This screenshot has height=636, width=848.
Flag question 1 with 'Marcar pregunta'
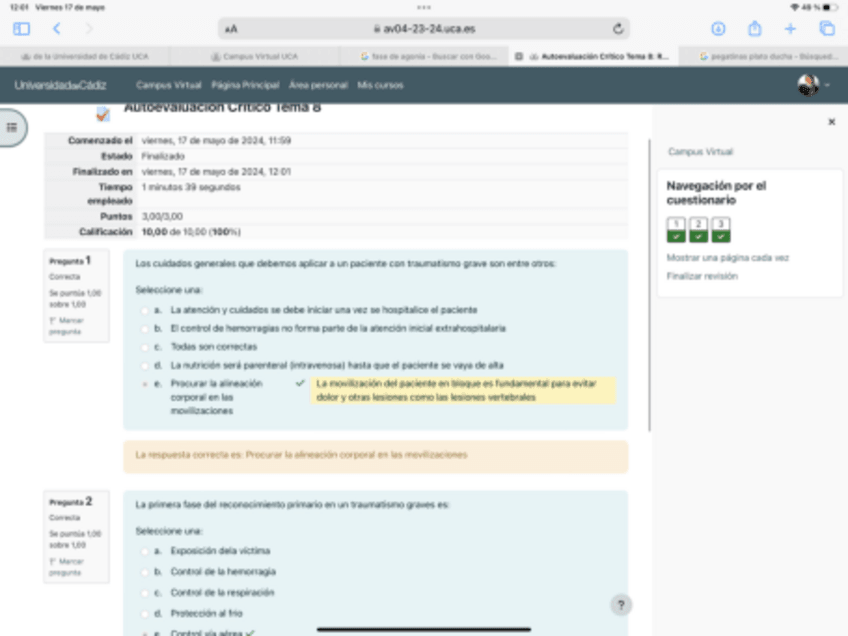[67, 326]
